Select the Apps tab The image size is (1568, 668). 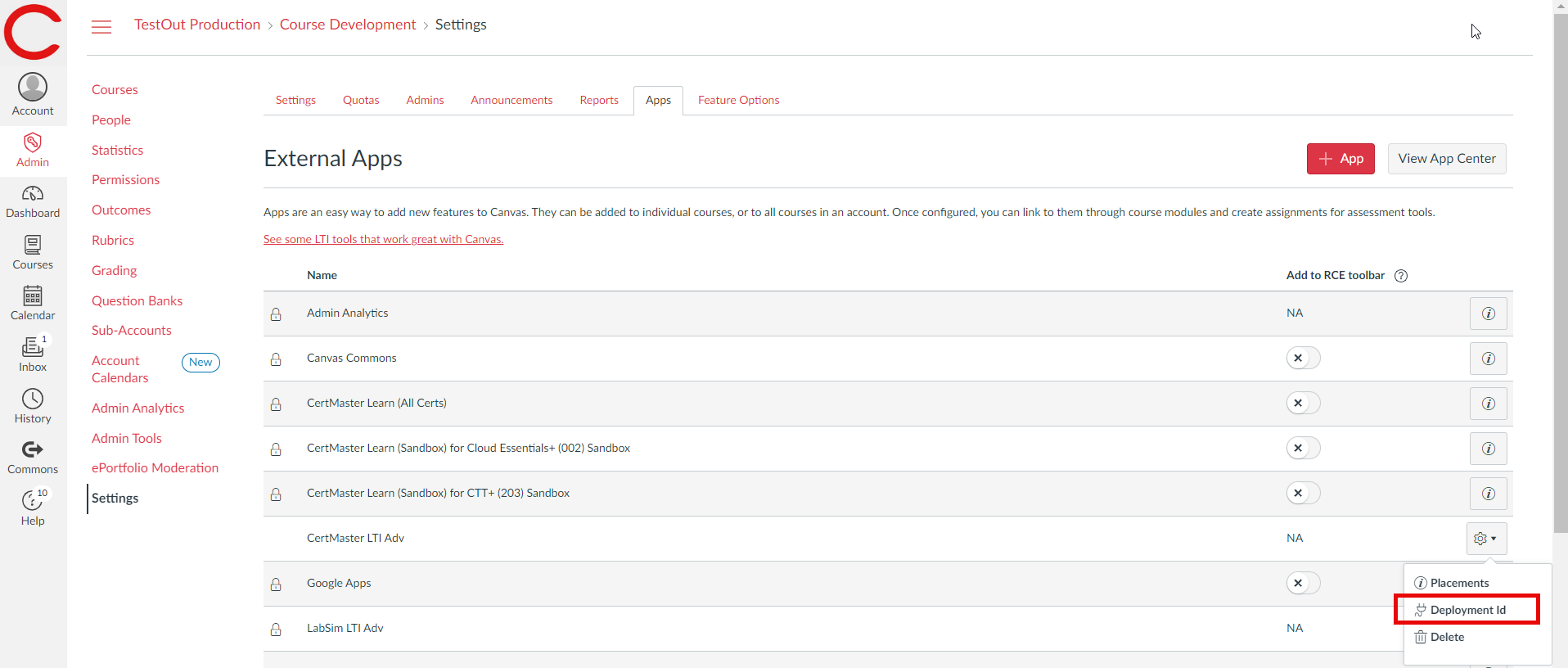[658, 100]
